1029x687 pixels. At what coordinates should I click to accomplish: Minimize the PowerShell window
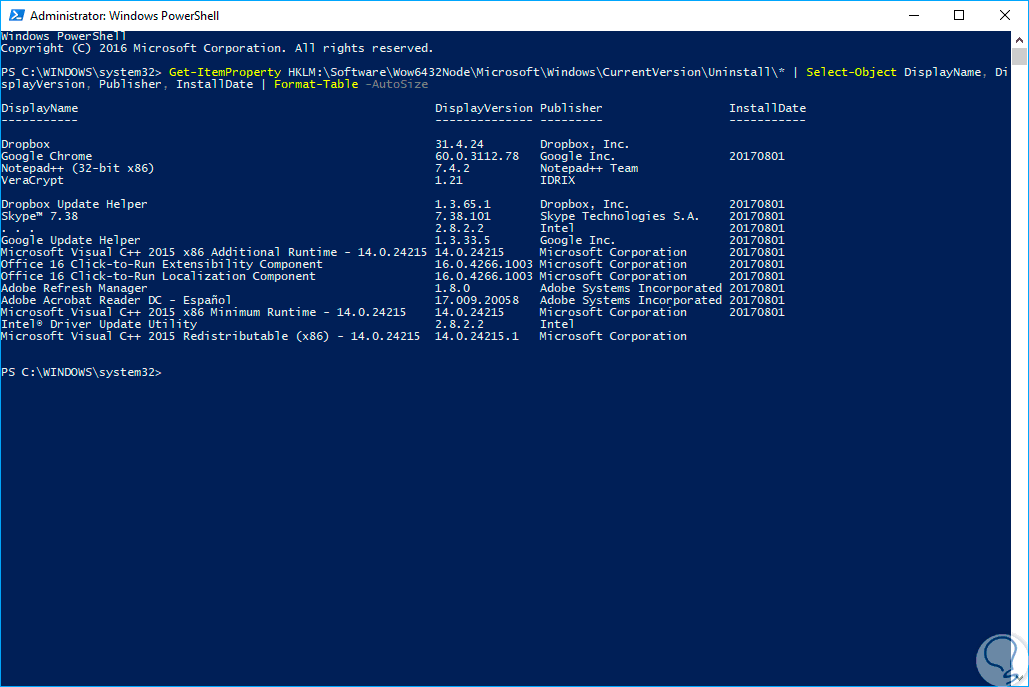[x=913, y=16]
